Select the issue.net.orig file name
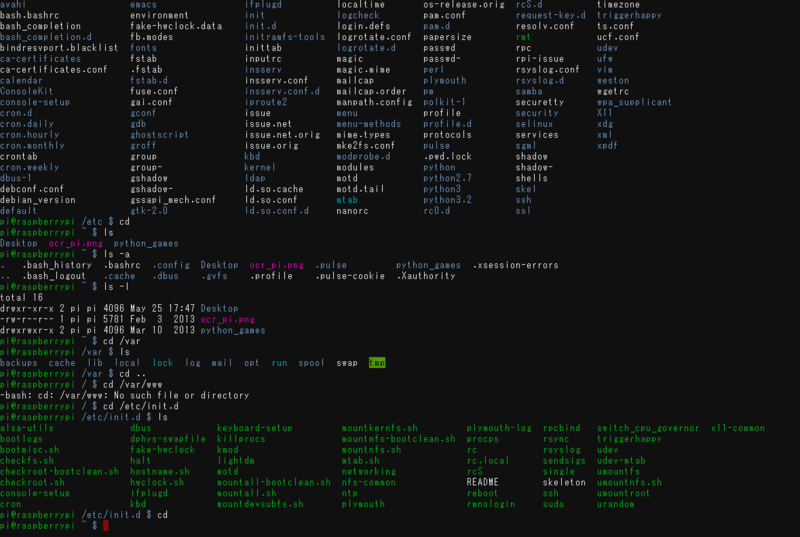 (282, 135)
